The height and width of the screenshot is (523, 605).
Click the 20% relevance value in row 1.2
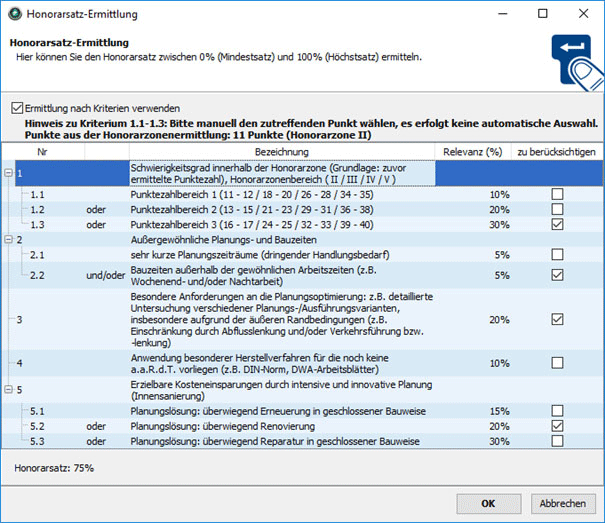[x=500, y=210]
